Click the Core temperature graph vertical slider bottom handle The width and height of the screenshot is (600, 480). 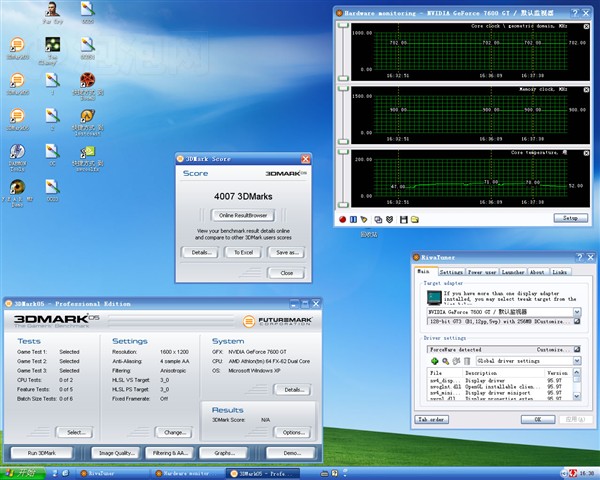[343, 205]
